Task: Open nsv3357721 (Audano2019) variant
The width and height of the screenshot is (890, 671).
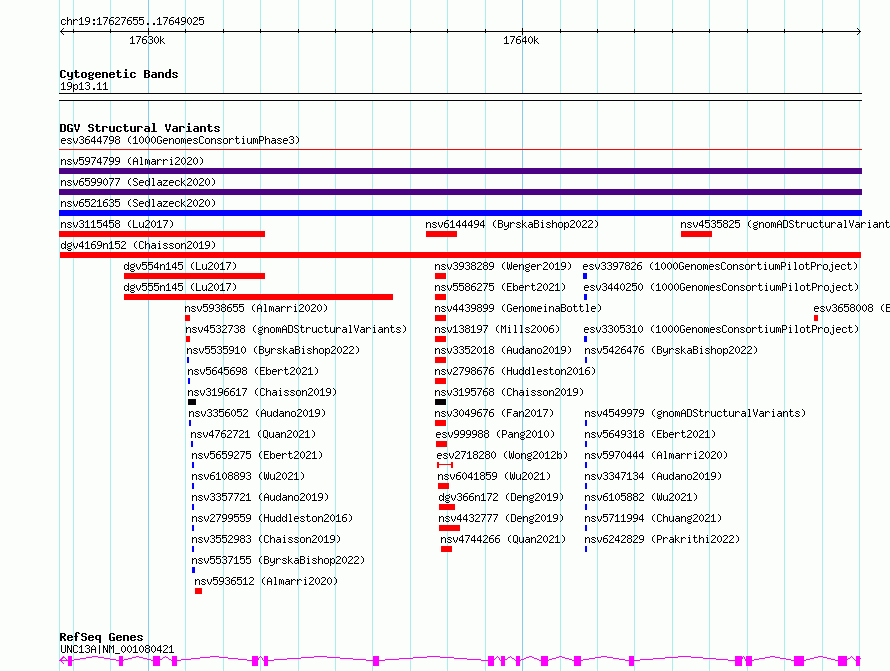Action: pyautogui.click(x=260, y=497)
